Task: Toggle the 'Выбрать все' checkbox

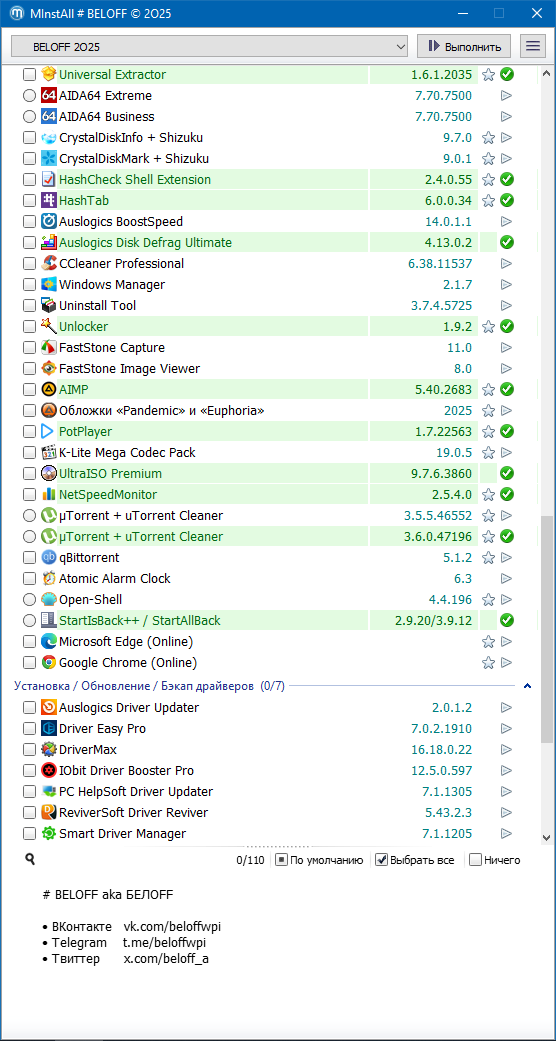Action: pyautogui.click(x=381, y=860)
